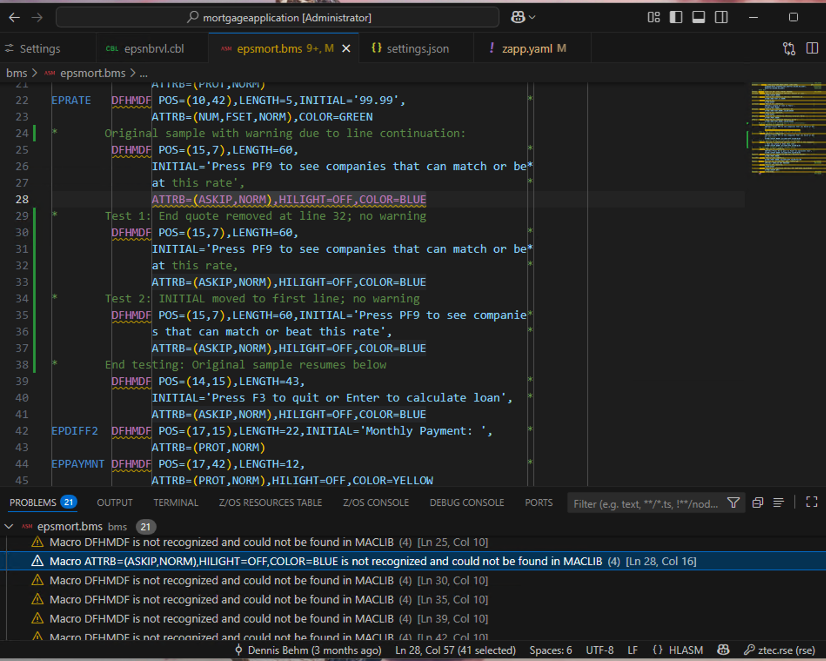Click the Customize Layout icon
The height and width of the screenshot is (661, 826).
point(654,17)
